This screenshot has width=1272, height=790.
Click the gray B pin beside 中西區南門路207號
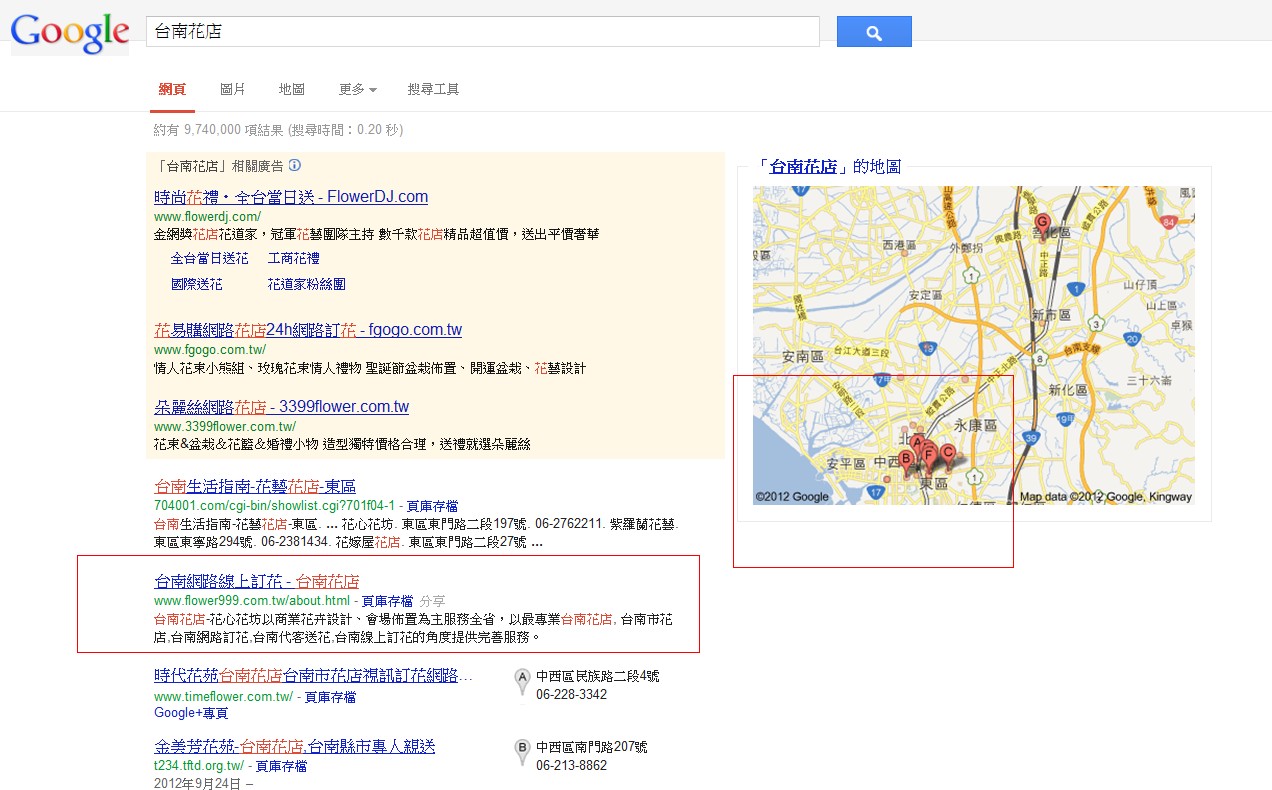click(x=521, y=752)
